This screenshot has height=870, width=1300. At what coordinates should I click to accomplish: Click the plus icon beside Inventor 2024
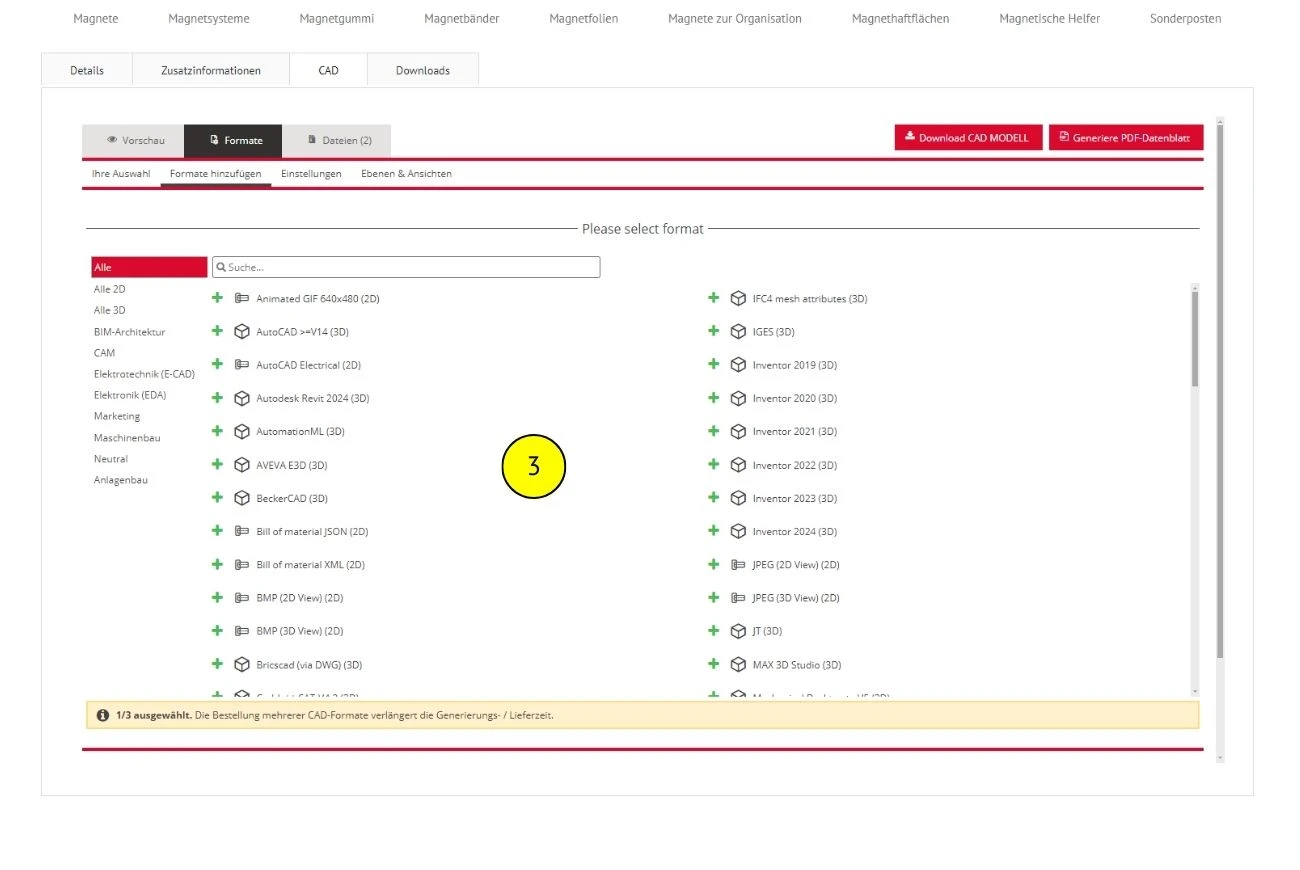pyautogui.click(x=713, y=531)
